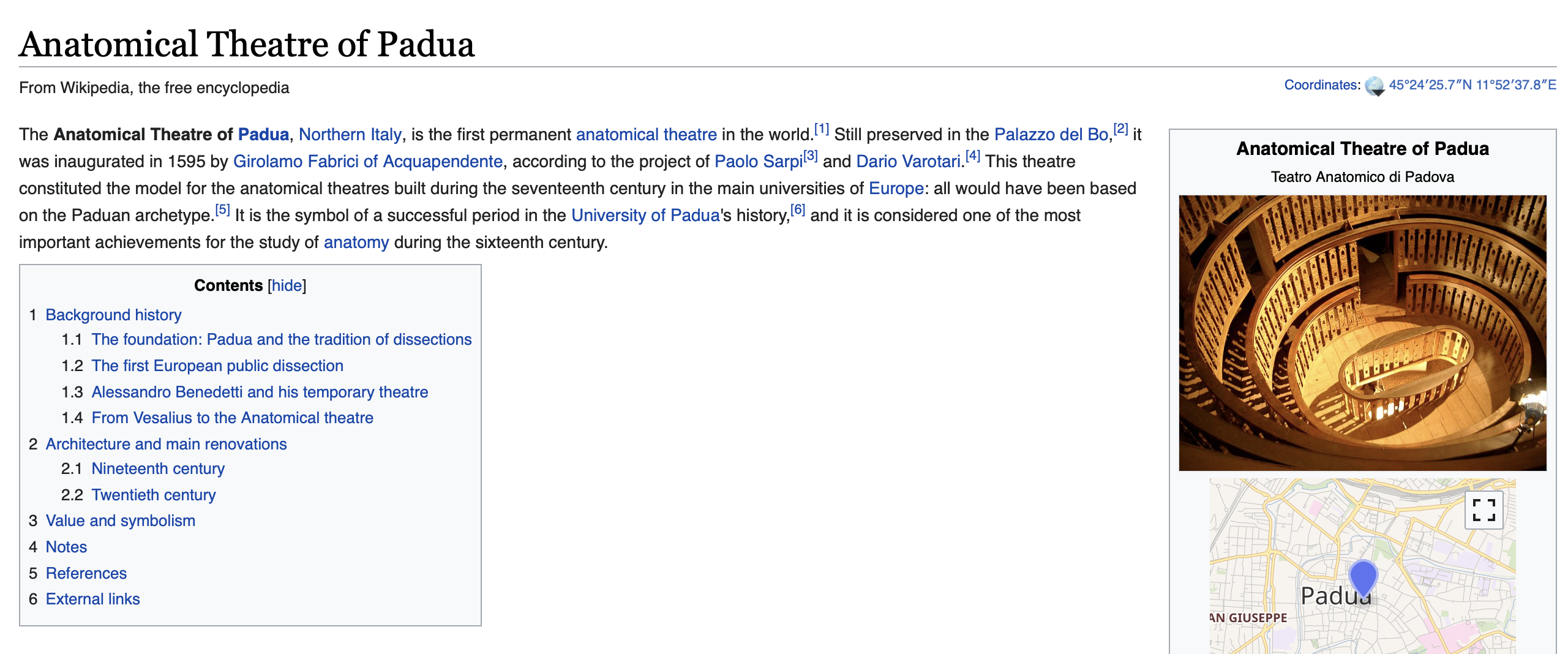Click the Northern Italy link

[x=350, y=135]
